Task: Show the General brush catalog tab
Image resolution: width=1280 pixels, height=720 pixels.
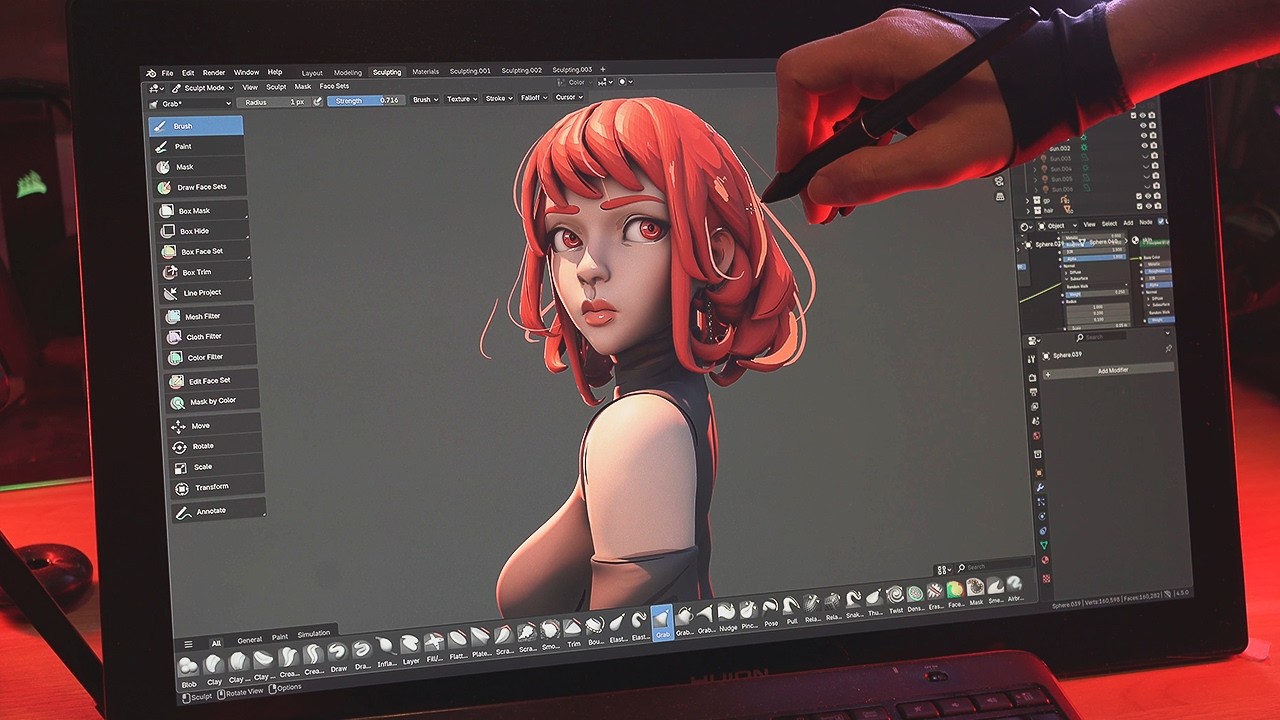Action: (250, 640)
